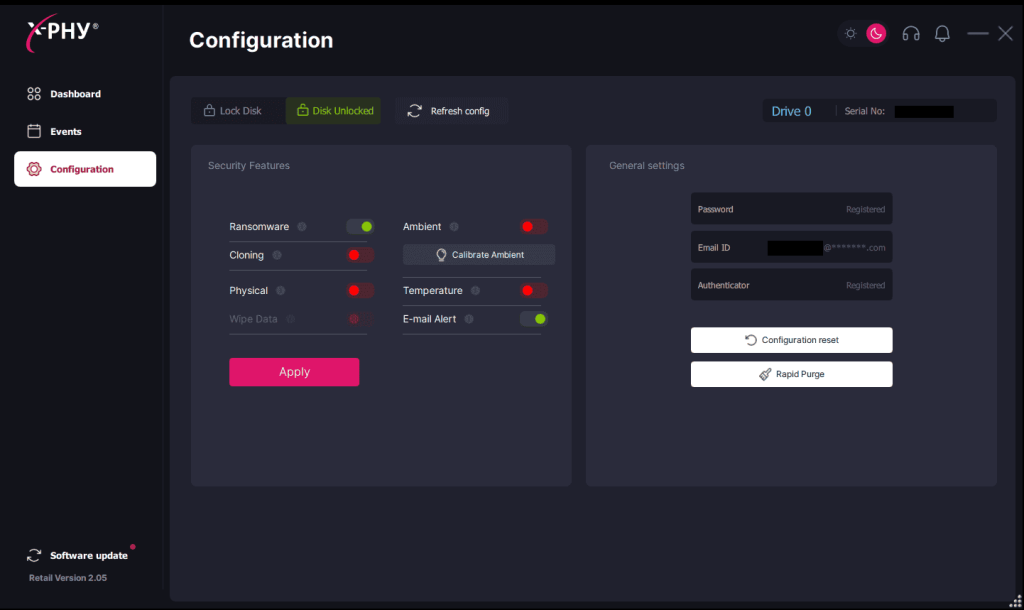The height and width of the screenshot is (610, 1024).
Task: Click the Password field row
Action: 791,210
